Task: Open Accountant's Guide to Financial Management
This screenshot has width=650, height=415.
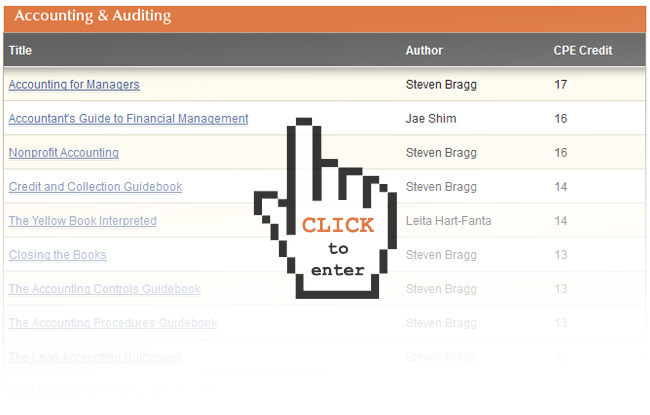Action: point(128,119)
